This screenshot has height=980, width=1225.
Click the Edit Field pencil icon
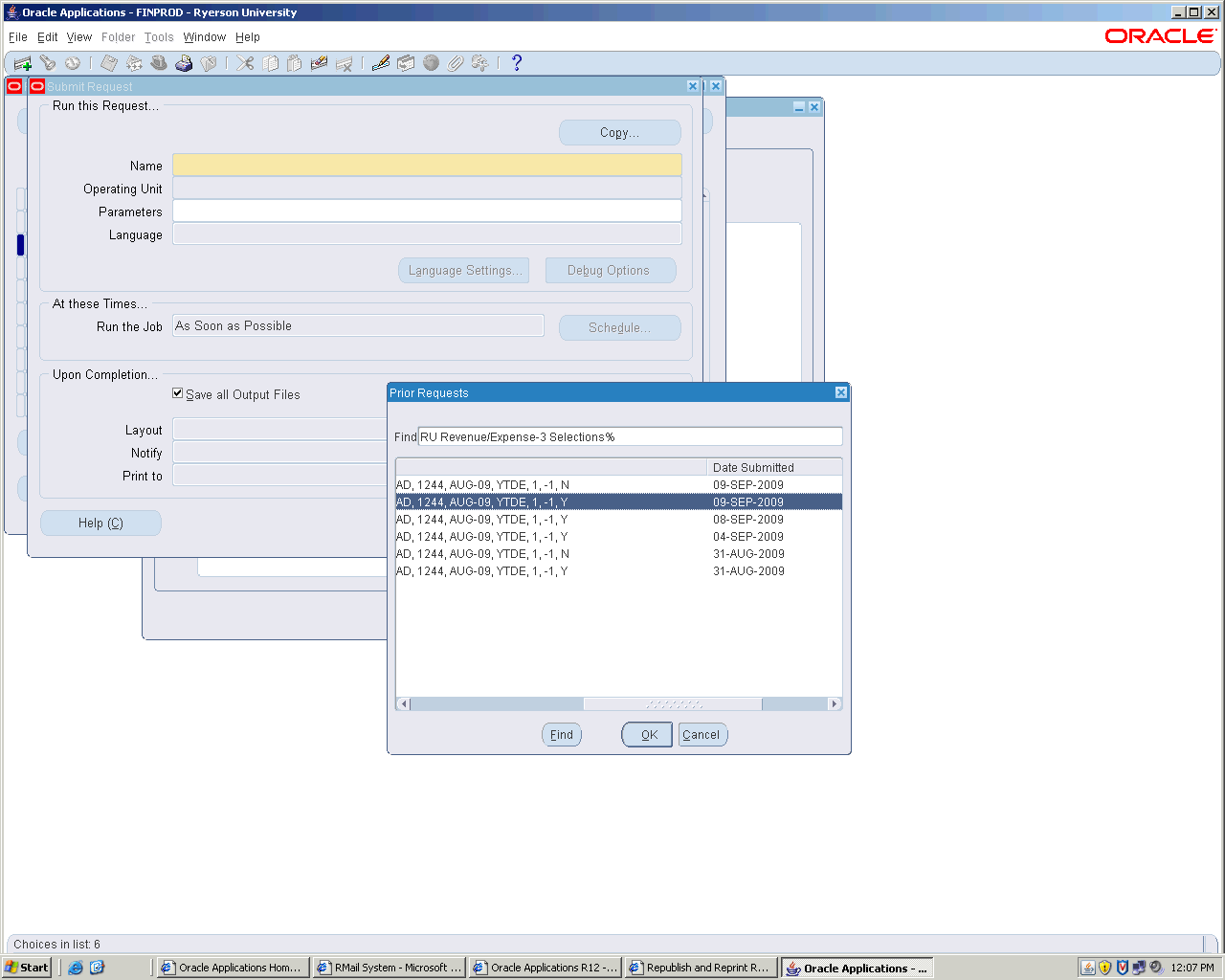(381, 63)
